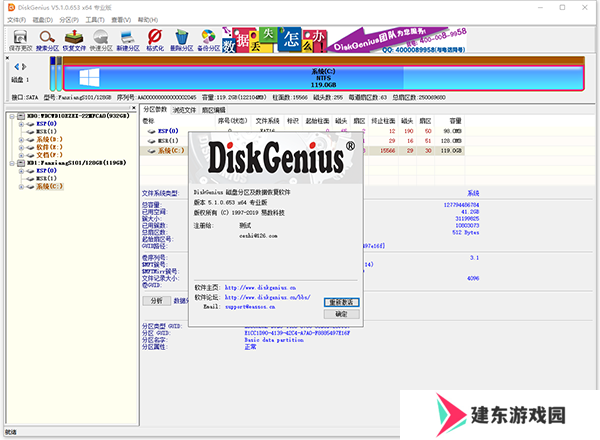Close the left tree panel with x
Screen dimensions: 600x440
(134, 108)
